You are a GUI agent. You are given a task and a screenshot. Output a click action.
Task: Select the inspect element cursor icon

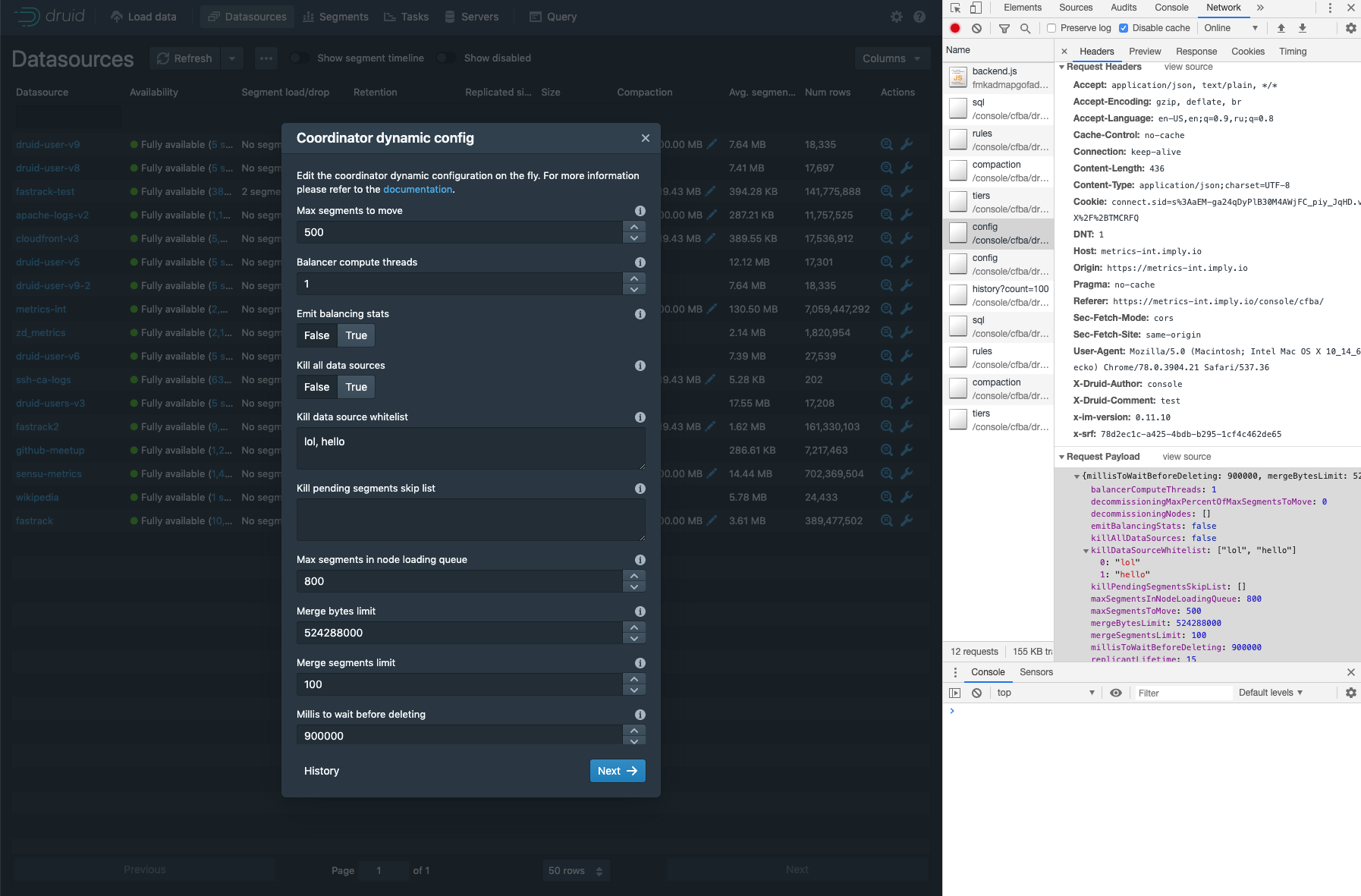[x=955, y=8]
